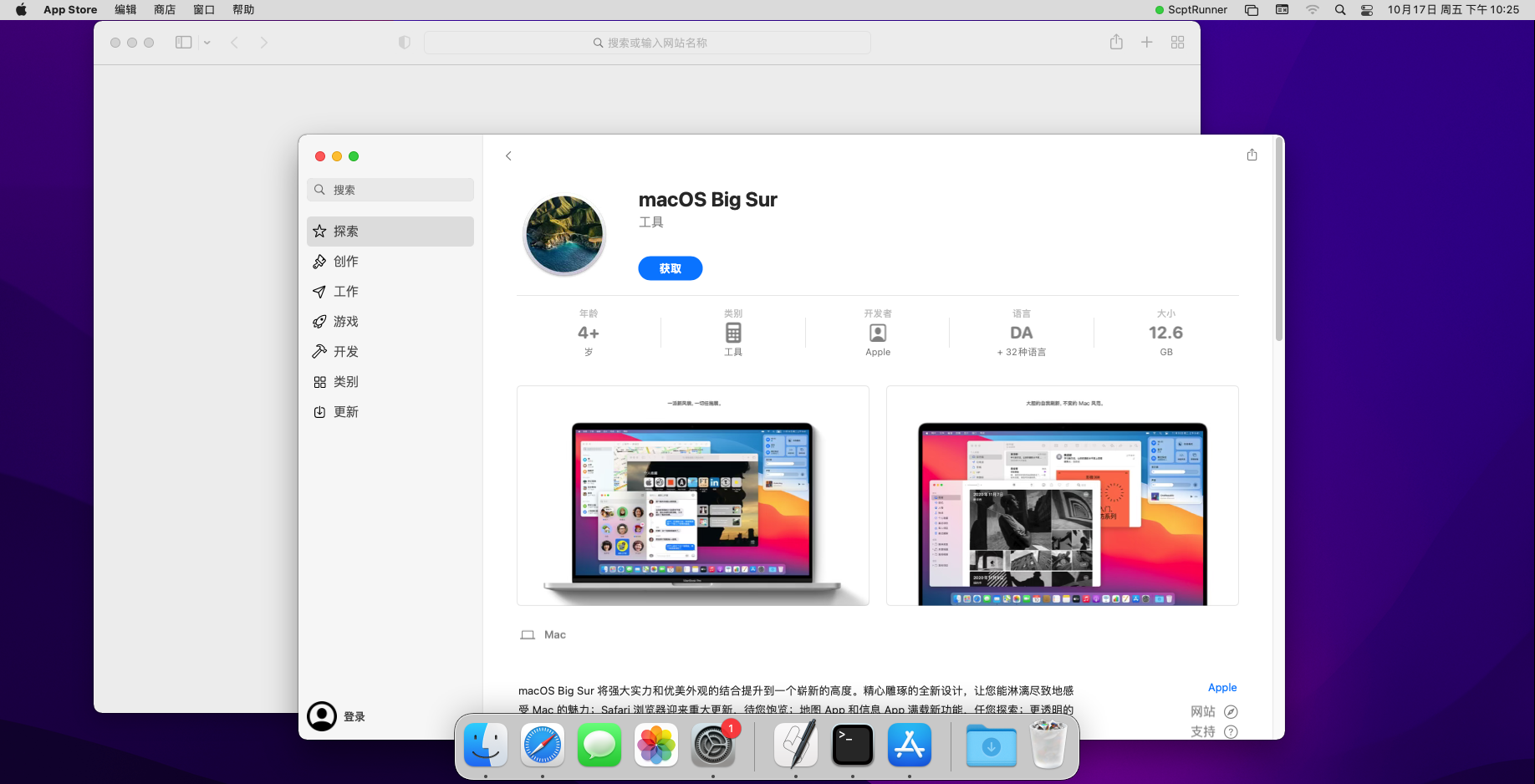Viewport: 1535px width, 784px height.
Task: Click the macOS Big Sur title text
Action: pos(708,200)
